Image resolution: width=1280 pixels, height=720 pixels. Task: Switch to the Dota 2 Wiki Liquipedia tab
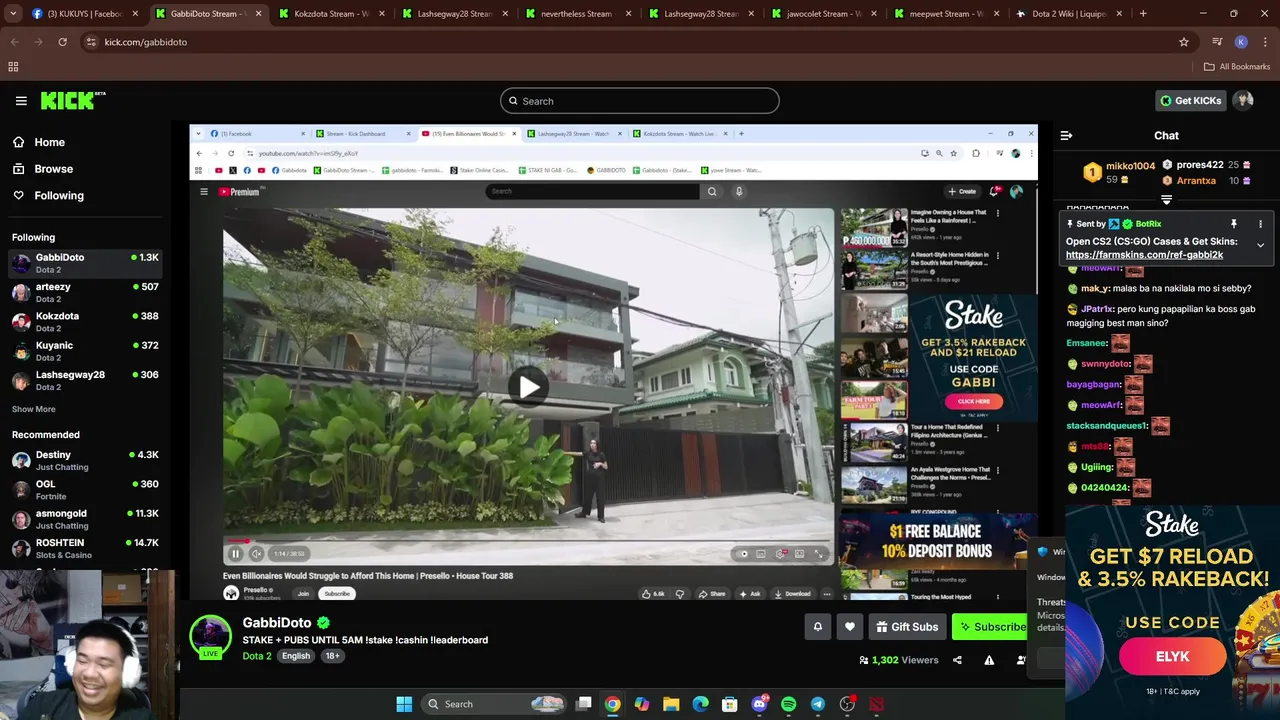click(x=1068, y=14)
